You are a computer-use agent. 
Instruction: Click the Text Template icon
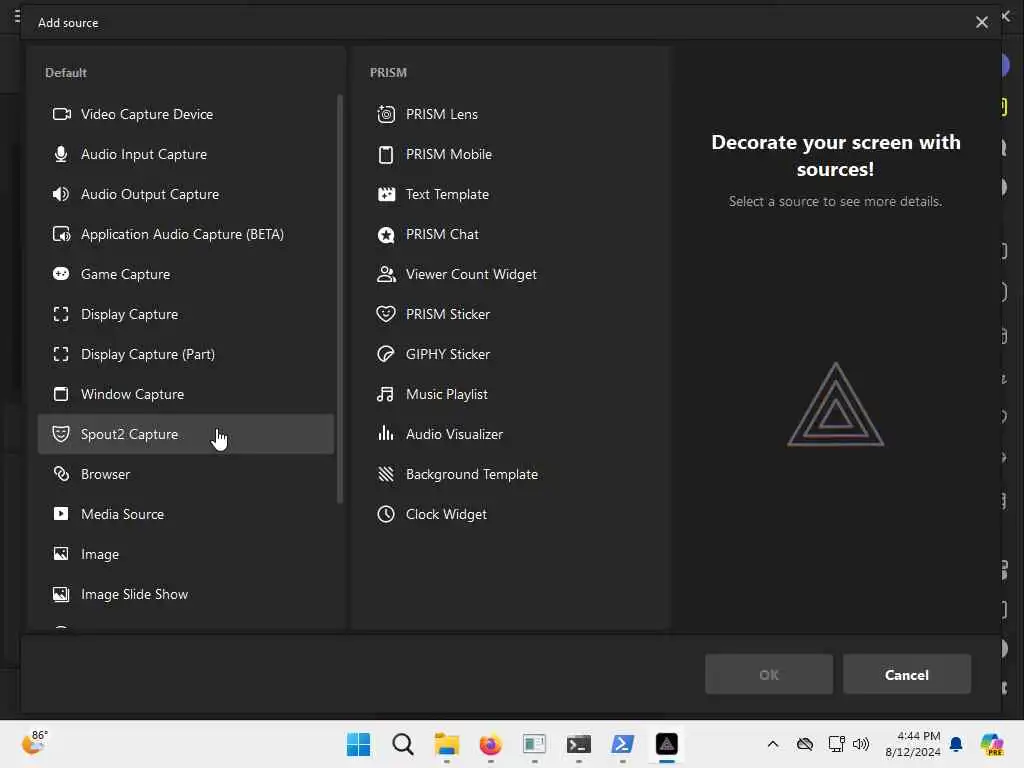pyautogui.click(x=386, y=194)
